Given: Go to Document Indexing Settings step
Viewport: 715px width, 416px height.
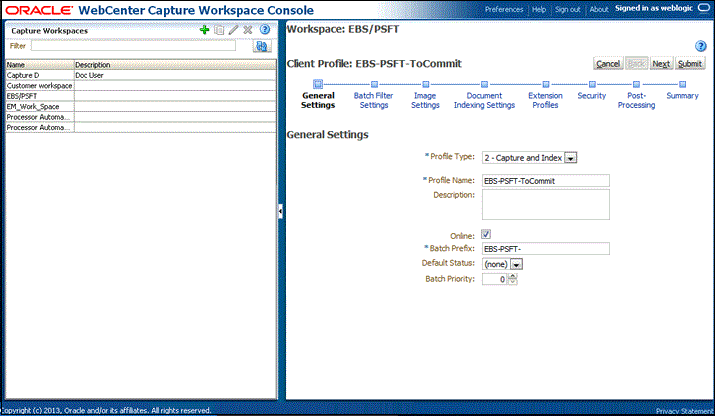Looking at the screenshot, I should point(484,100).
